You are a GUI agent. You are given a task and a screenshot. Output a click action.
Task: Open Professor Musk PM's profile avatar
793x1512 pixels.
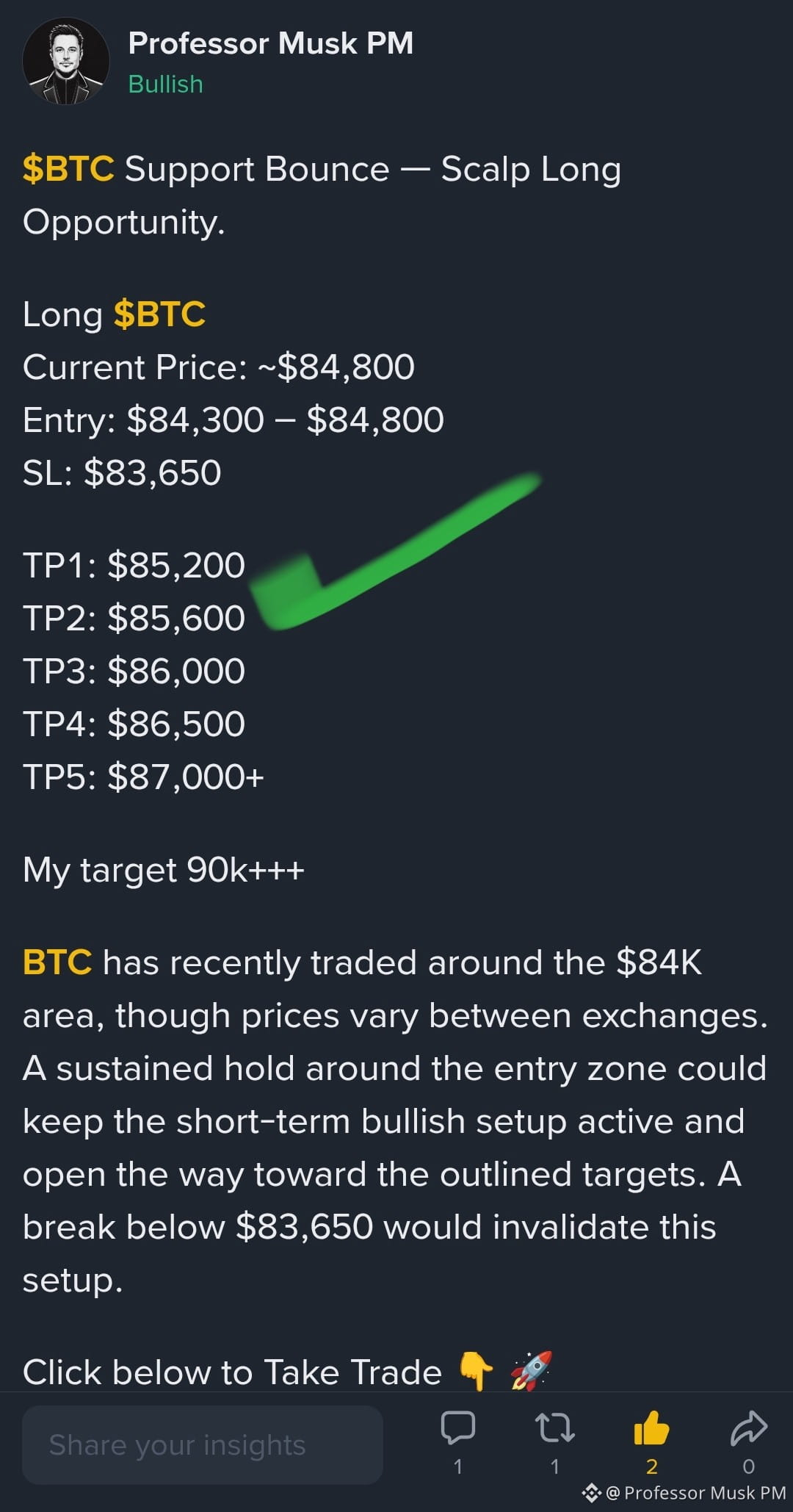pyautogui.click(x=66, y=61)
